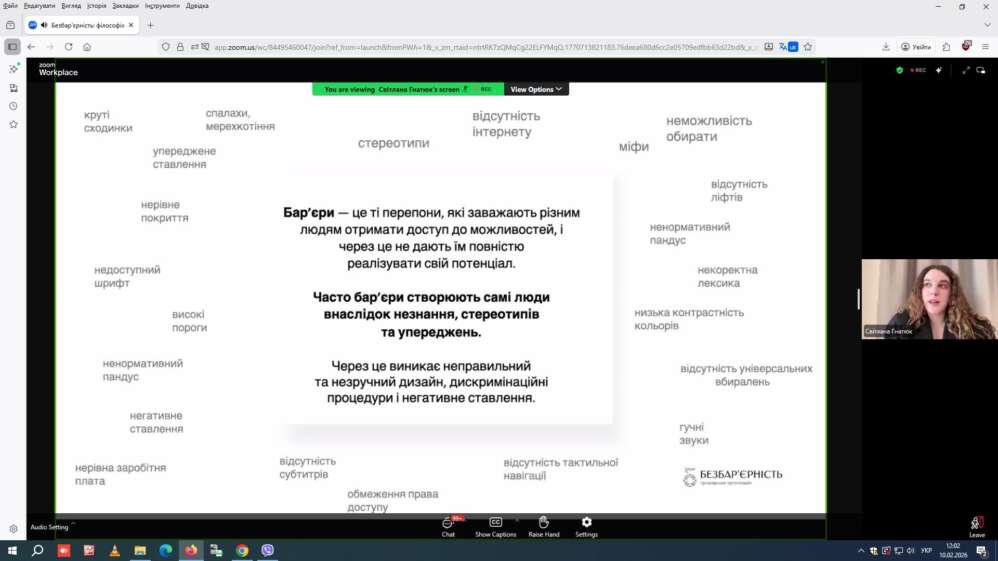Show hidden system tray icons
Screen dimensions: 998x561
pyautogui.click(x=860, y=551)
